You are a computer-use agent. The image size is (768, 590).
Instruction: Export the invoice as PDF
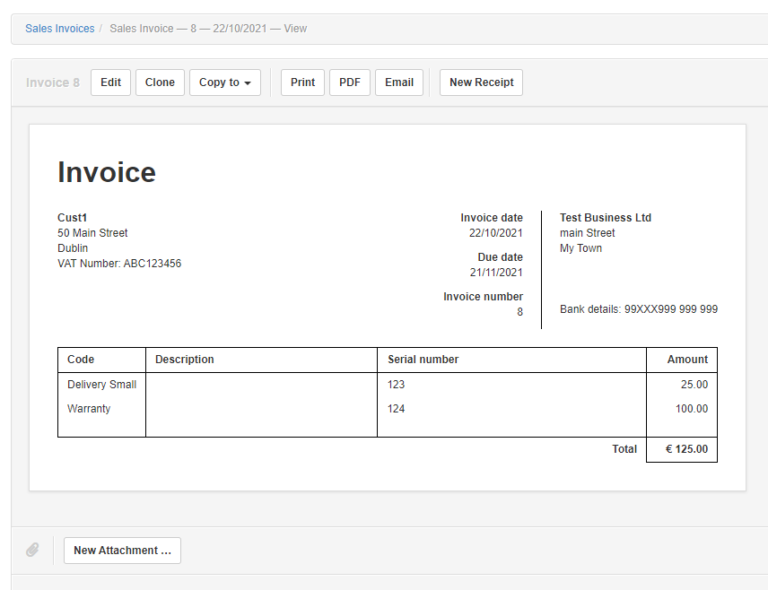(x=350, y=83)
